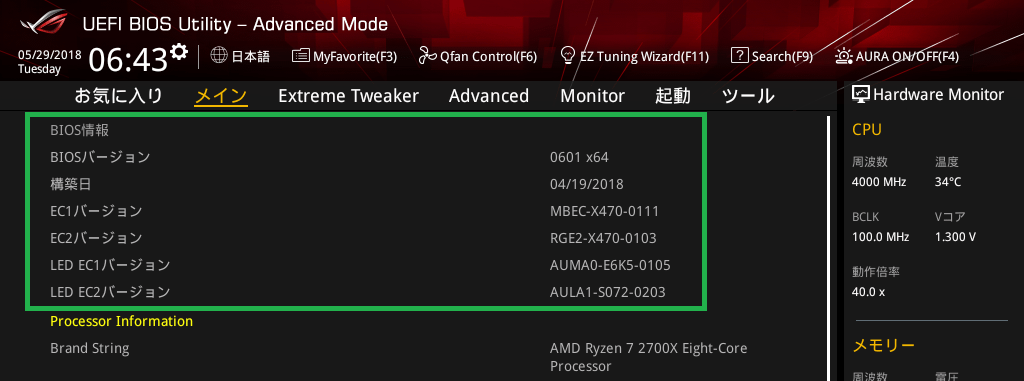This screenshot has width=1024, height=381.
Task: Toggle AURA ON/OFF(F4)
Action: coord(897,56)
